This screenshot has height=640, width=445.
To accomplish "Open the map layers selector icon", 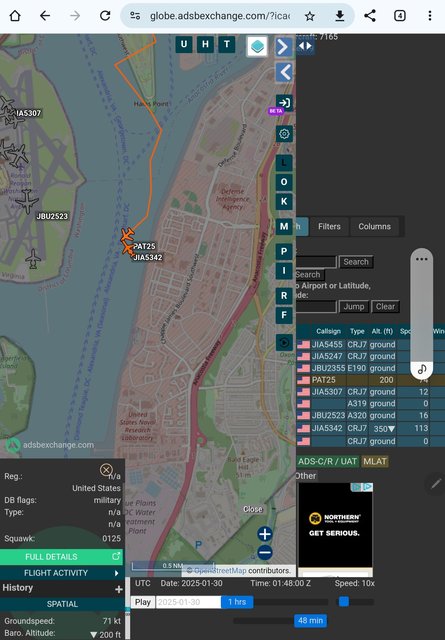I will pyautogui.click(x=257, y=46).
